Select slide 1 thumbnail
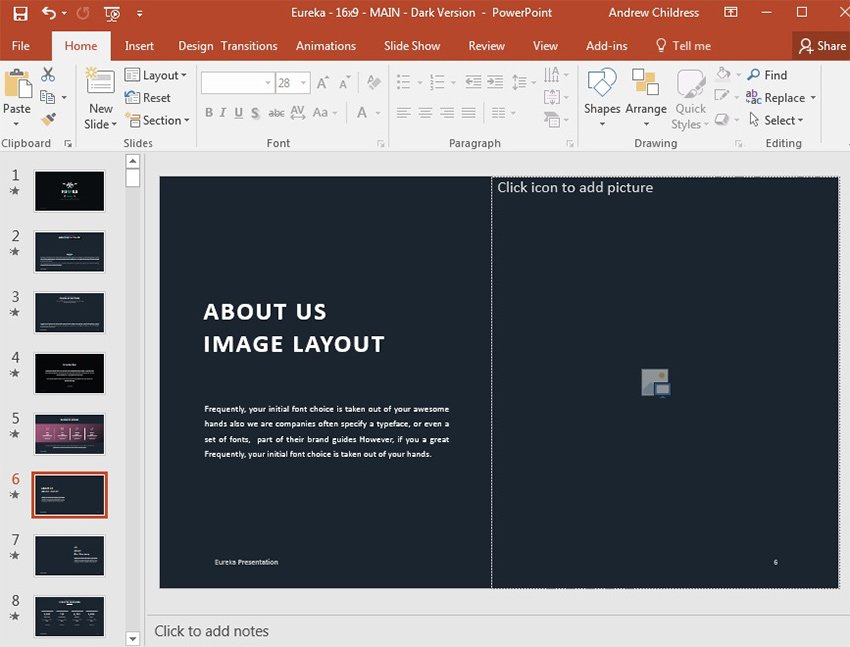Image resolution: width=850 pixels, height=647 pixels. [x=69, y=191]
